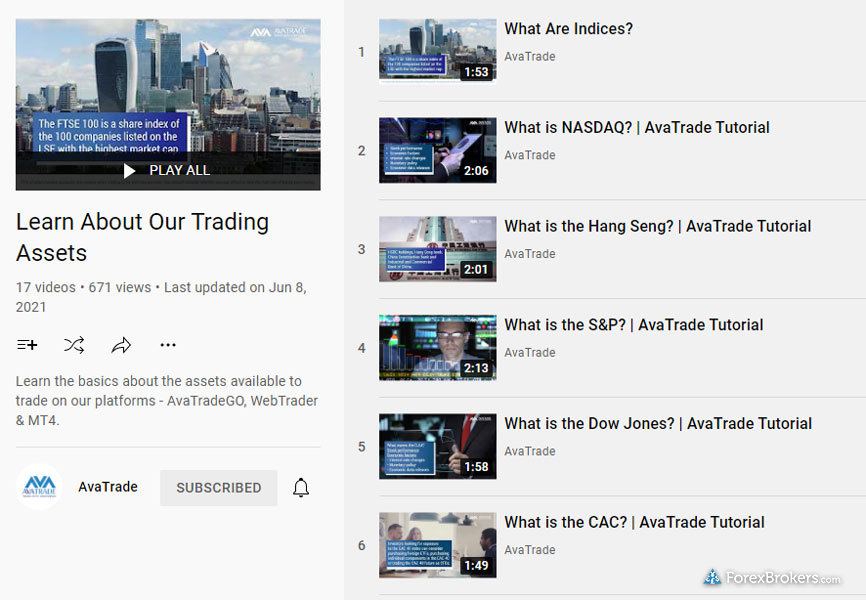Click the playlist description mentioning AvaTradeGO, WebTrader
Viewport: 866px width, 600px height.
click(x=167, y=401)
